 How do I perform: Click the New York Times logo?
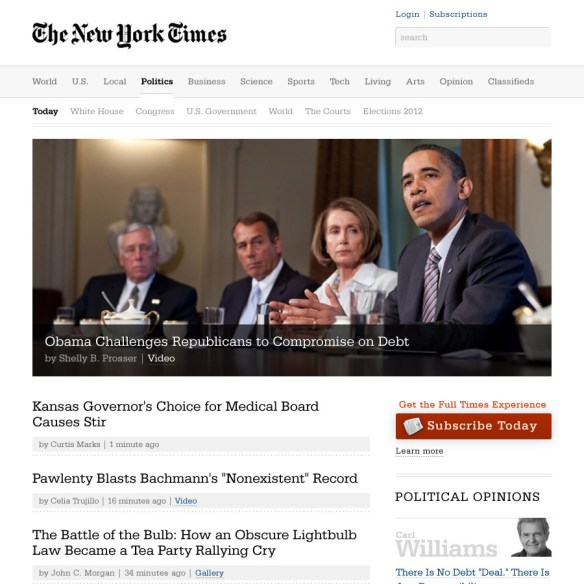pyautogui.click(x=129, y=35)
